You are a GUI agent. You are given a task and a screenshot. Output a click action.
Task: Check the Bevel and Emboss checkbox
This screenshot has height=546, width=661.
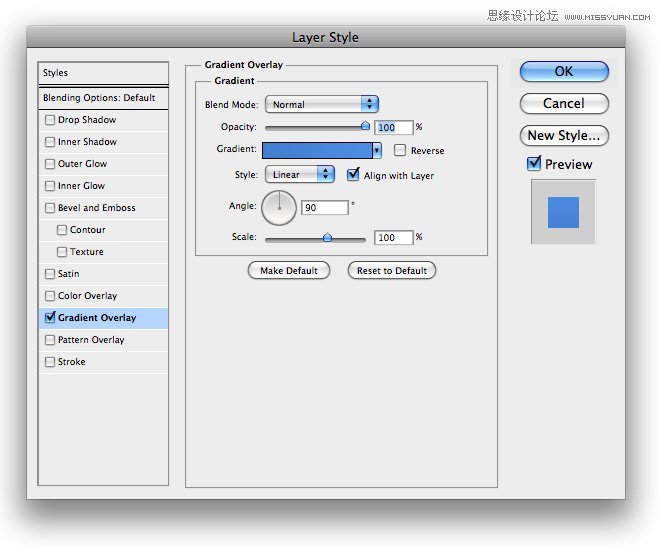[x=50, y=208]
